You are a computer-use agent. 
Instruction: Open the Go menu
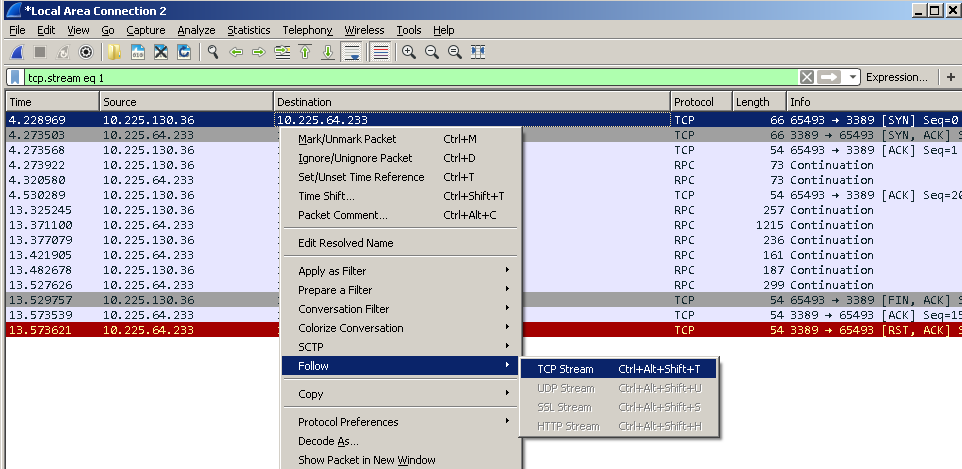[108, 30]
